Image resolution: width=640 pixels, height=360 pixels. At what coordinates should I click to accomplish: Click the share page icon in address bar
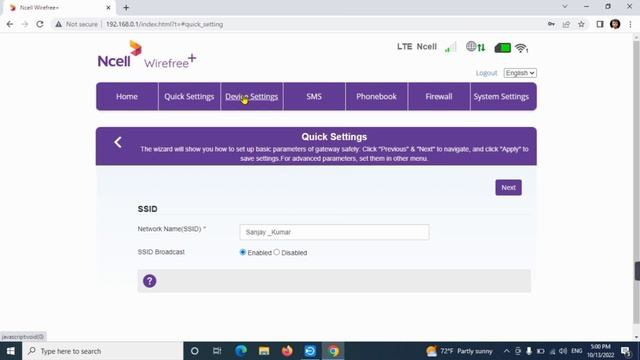(x=566, y=24)
